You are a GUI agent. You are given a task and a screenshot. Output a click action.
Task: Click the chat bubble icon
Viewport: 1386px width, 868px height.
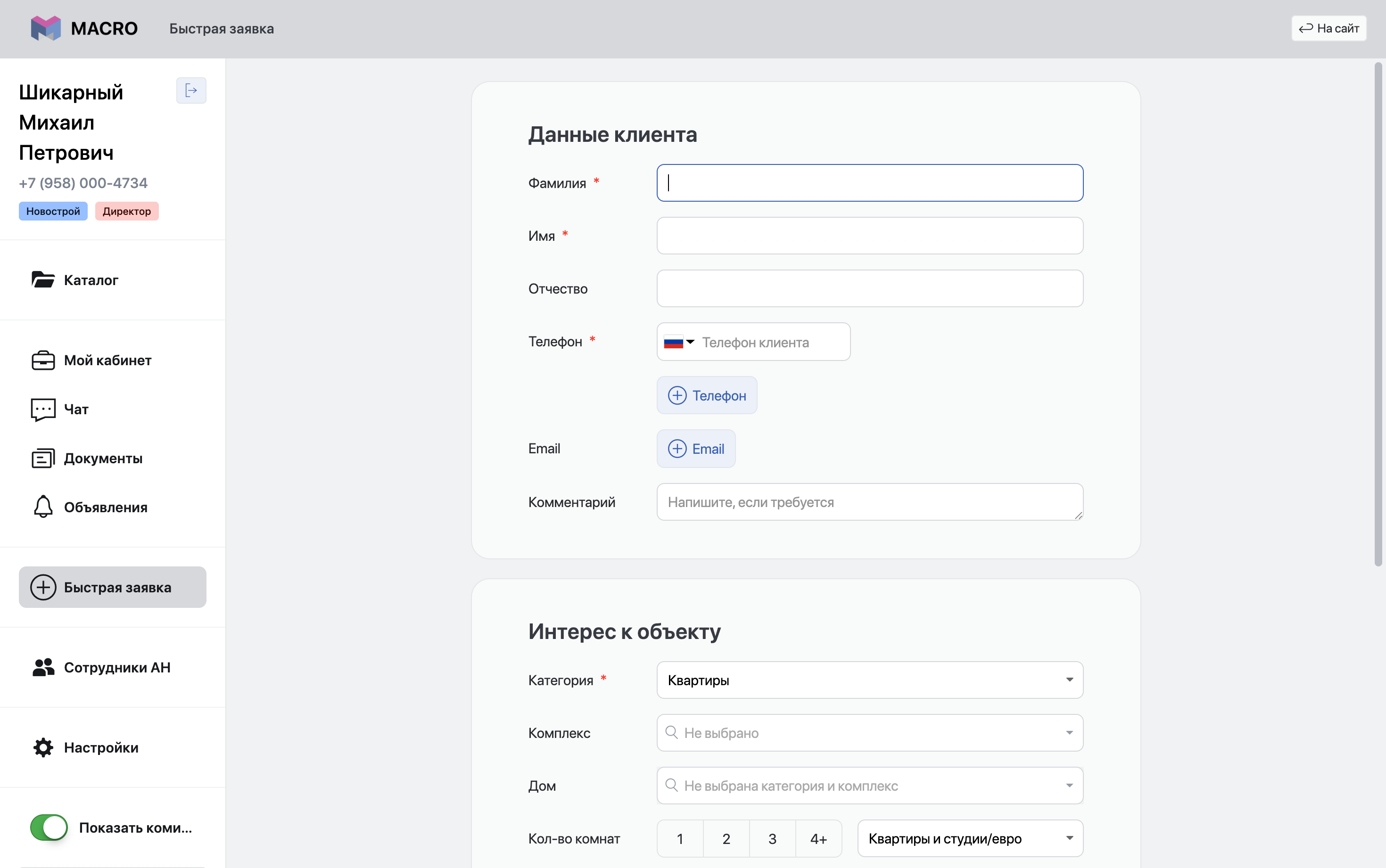tap(43, 410)
